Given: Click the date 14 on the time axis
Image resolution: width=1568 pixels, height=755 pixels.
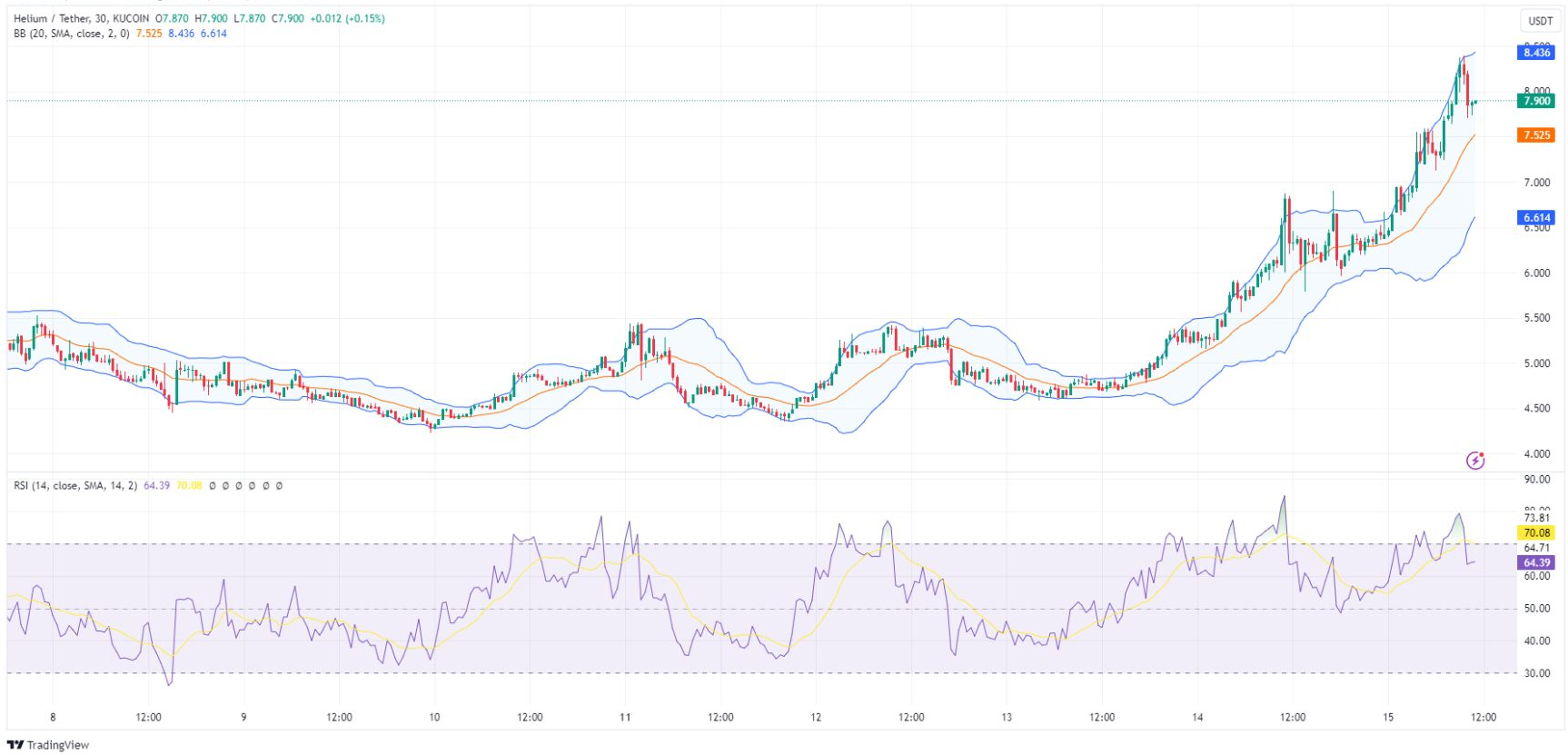Looking at the screenshot, I should [1197, 718].
